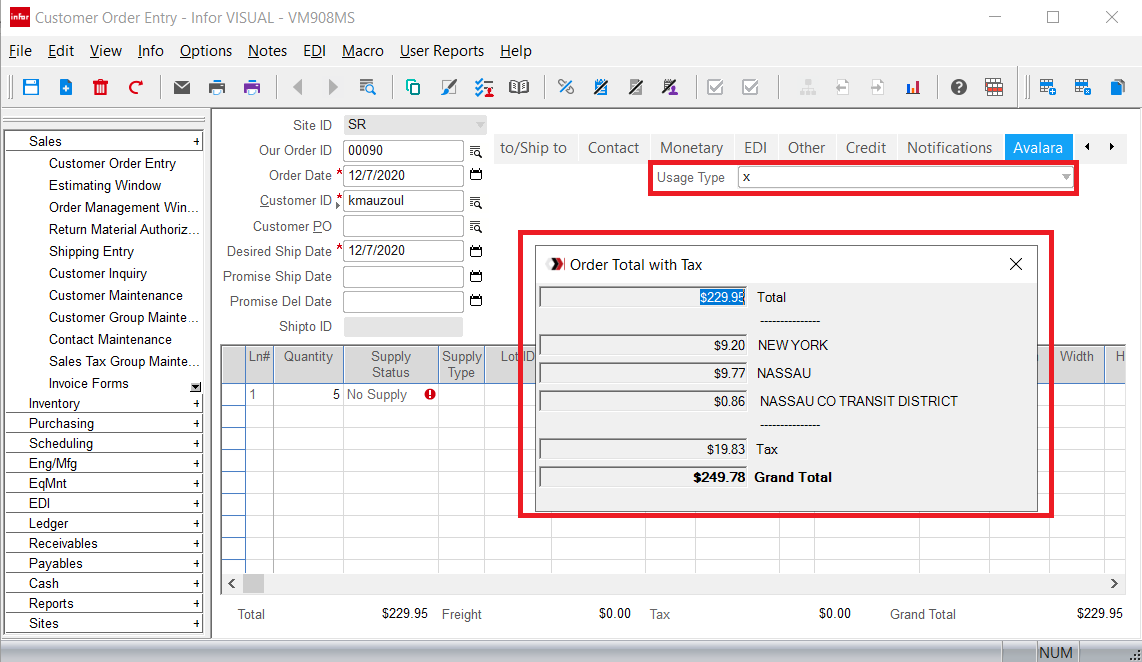Create a new order document
1142x662 pixels.
pos(66,87)
